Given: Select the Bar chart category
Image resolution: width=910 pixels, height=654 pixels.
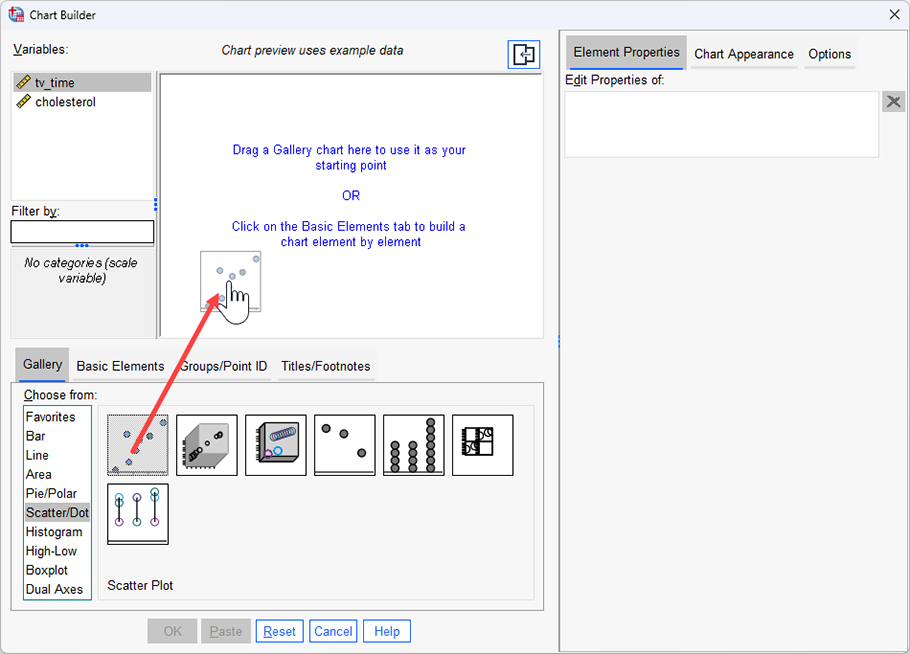Looking at the screenshot, I should tap(37, 435).
